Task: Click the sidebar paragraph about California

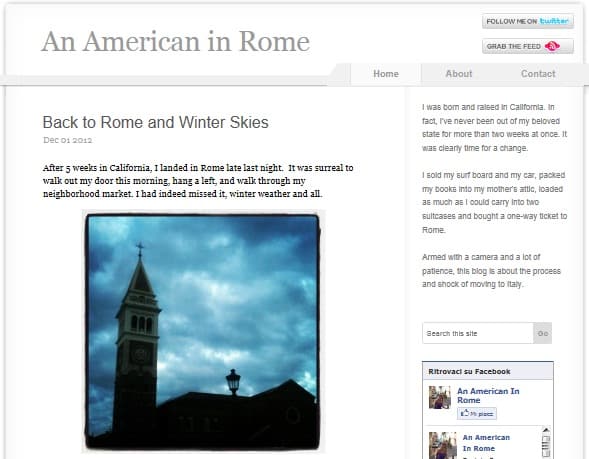Action: pos(494,127)
